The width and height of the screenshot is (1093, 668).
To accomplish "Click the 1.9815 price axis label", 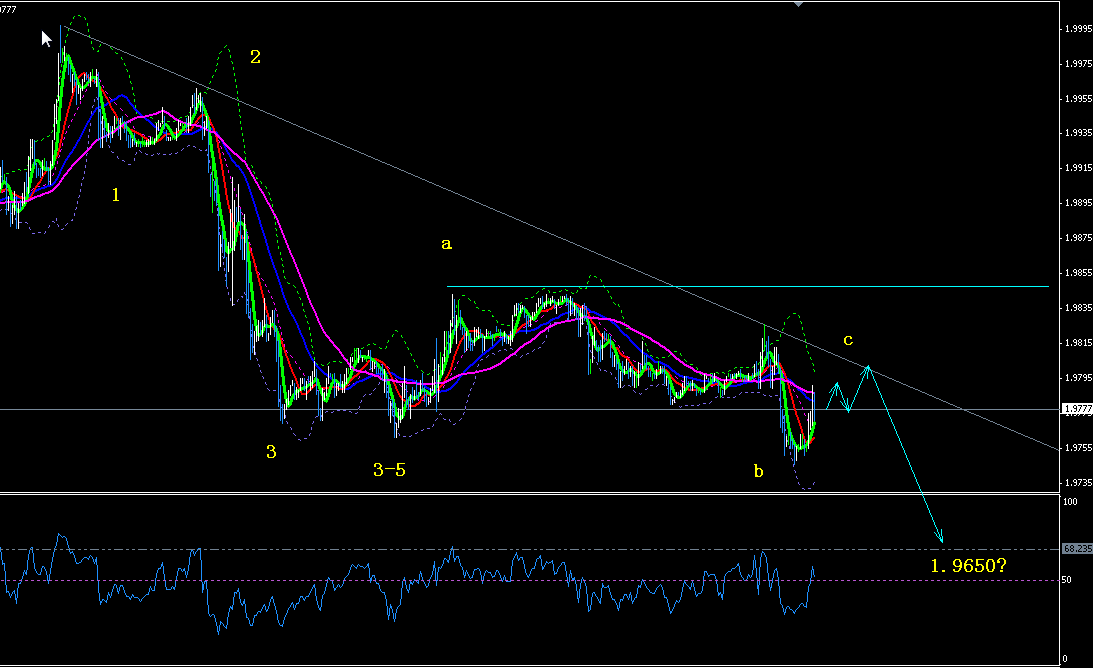I will click(1078, 342).
